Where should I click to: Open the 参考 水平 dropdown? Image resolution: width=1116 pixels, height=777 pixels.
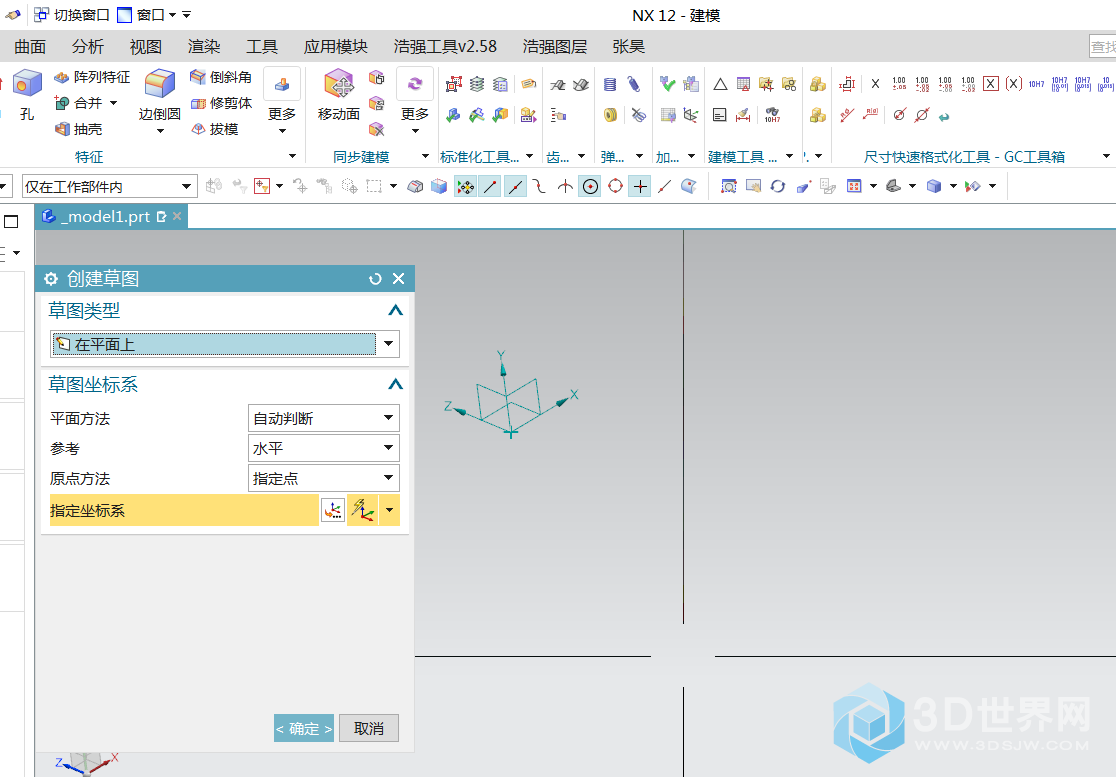324,448
